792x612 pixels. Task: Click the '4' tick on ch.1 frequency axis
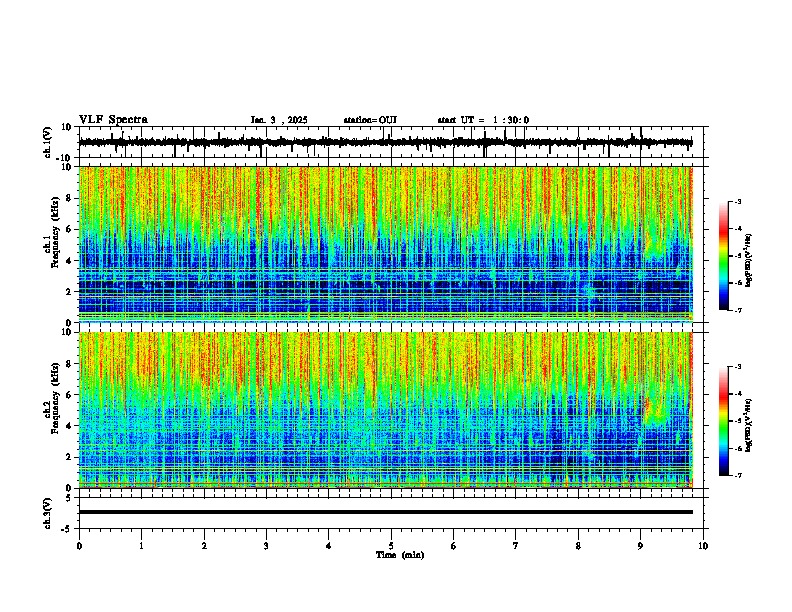[x=69, y=261]
